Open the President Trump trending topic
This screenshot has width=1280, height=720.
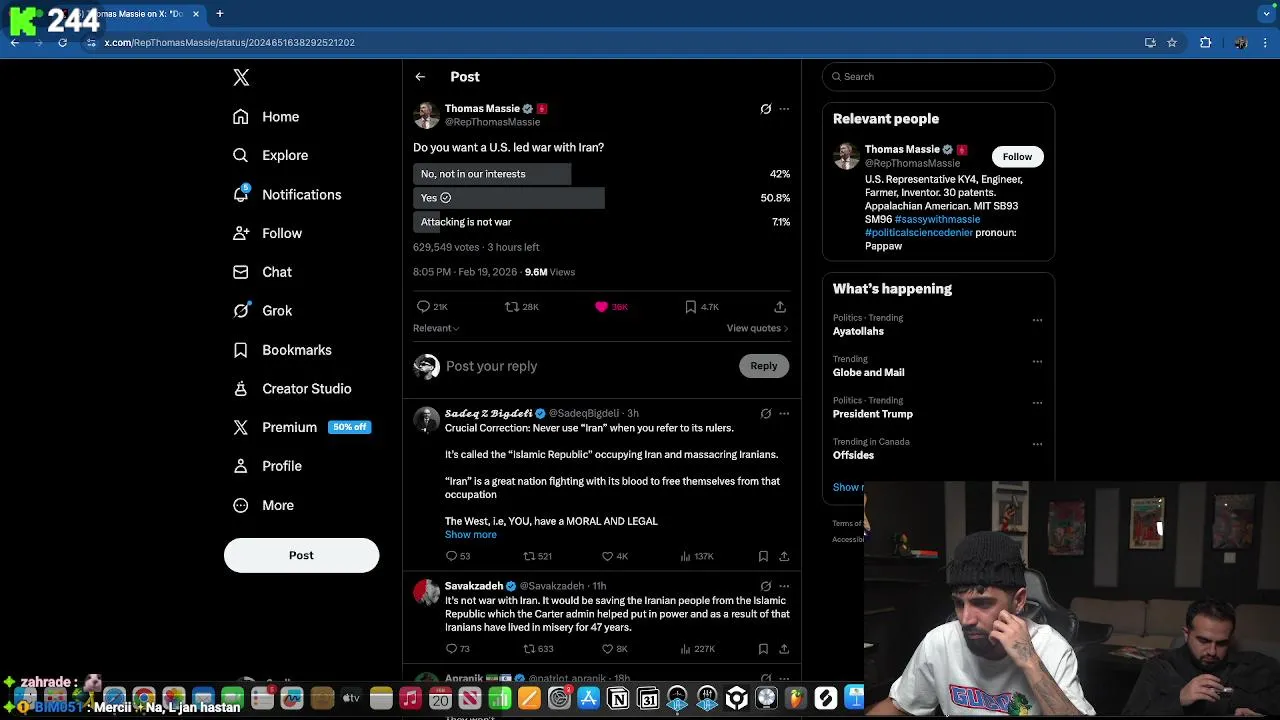click(873, 414)
